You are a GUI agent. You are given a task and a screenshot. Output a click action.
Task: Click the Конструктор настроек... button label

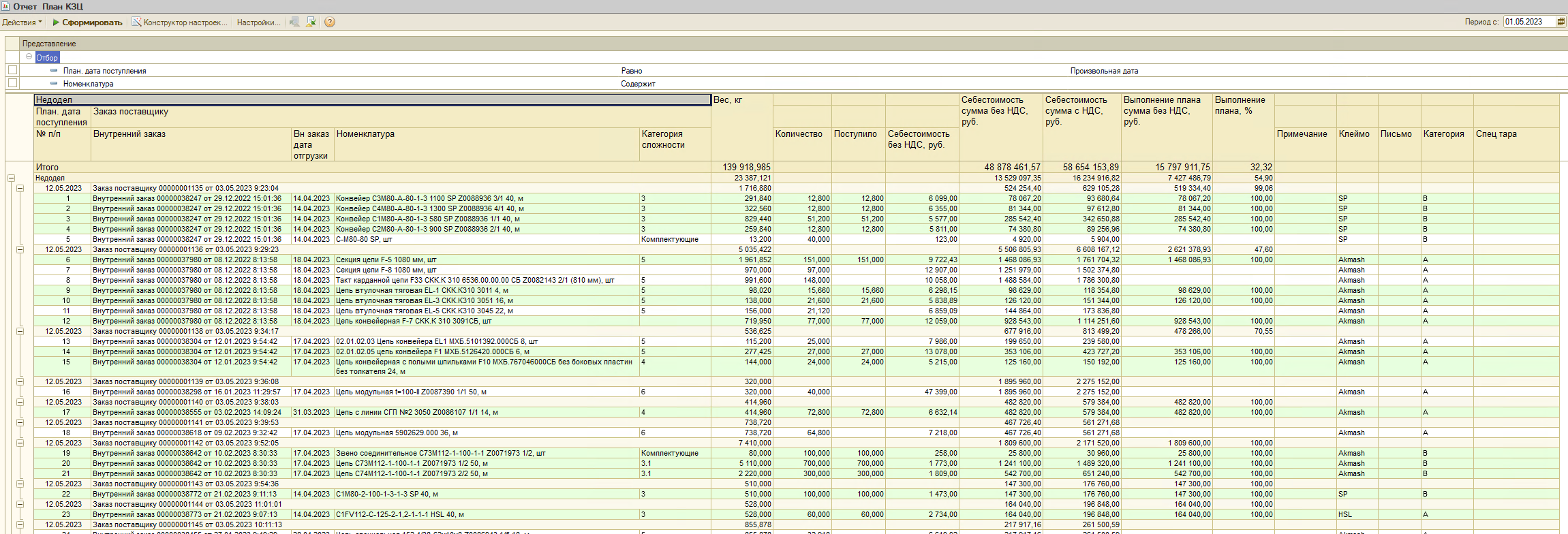tap(185, 22)
